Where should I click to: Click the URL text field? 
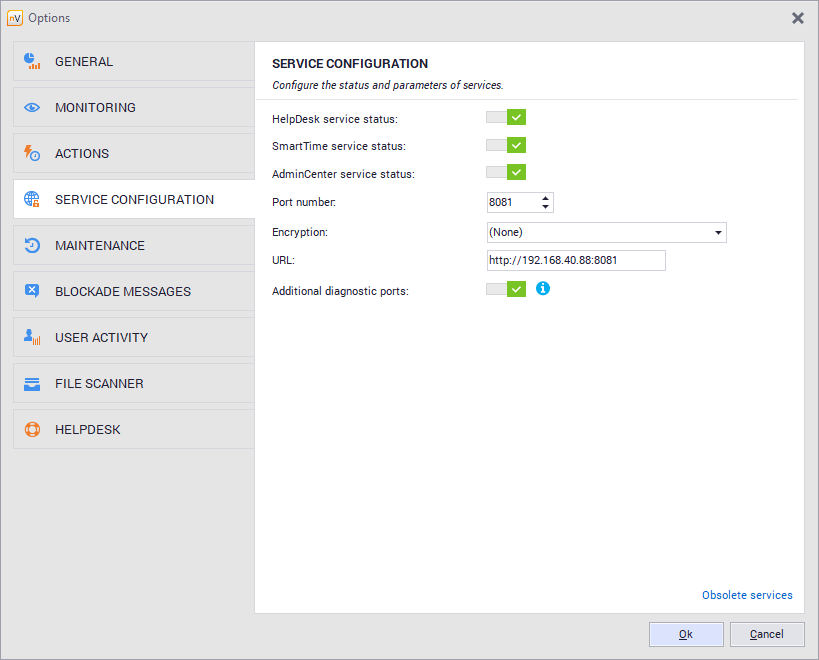pos(575,261)
